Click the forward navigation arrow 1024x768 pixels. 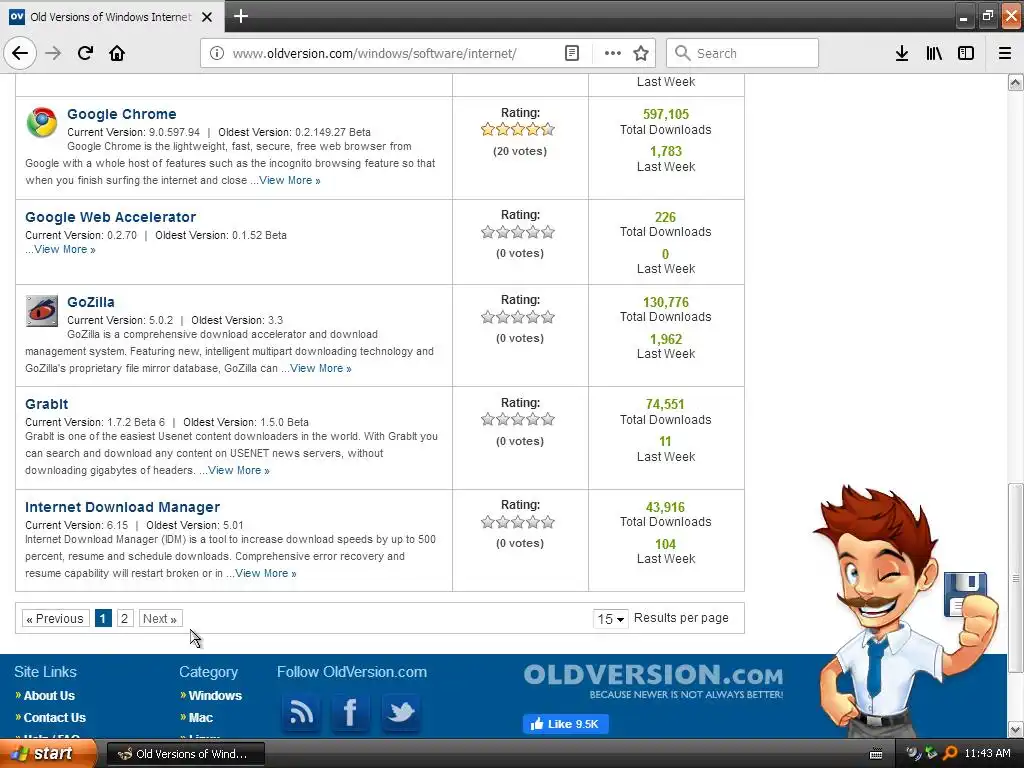point(53,53)
